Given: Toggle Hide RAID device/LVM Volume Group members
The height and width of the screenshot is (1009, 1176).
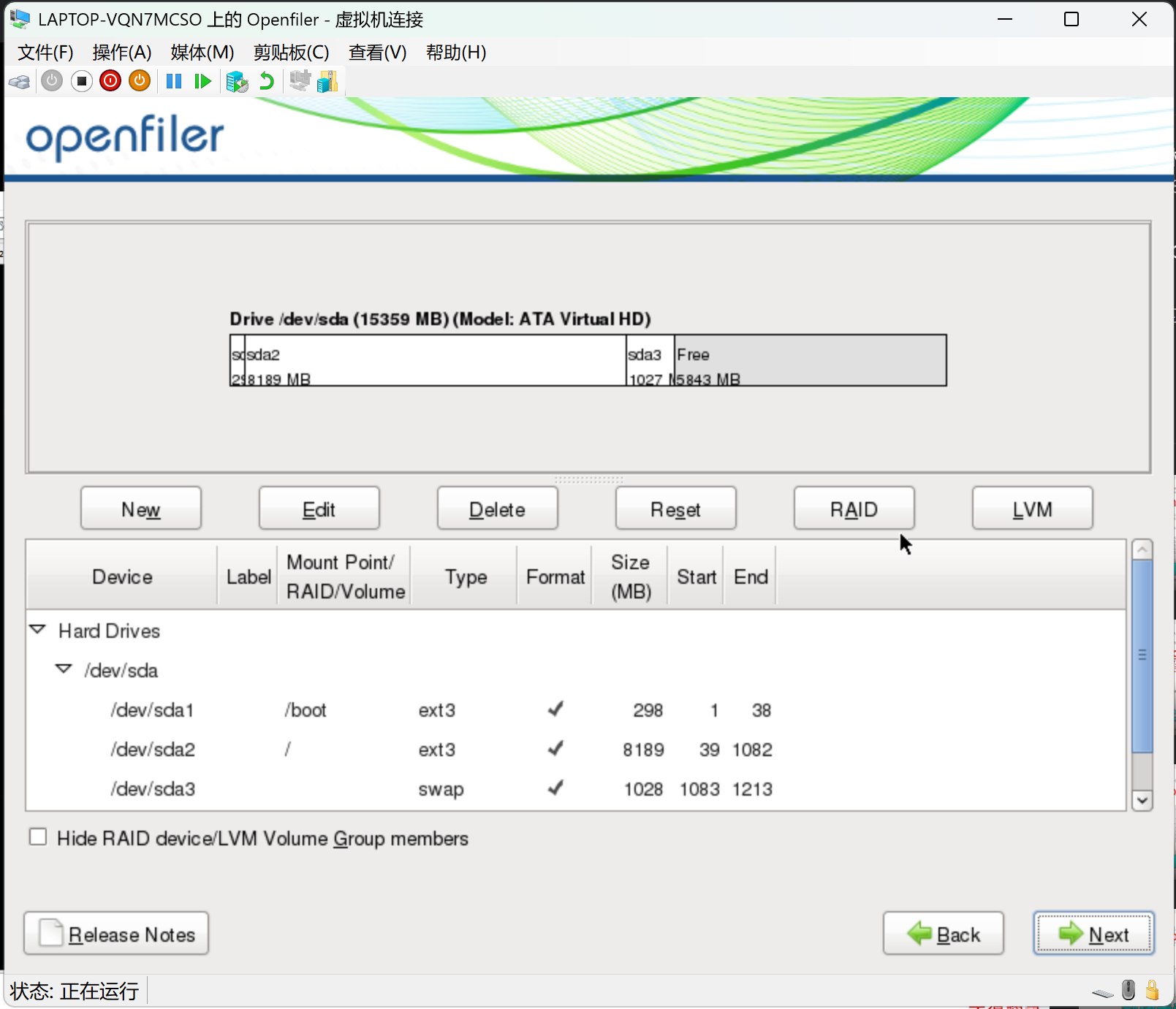Looking at the screenshot, I should [x=38, y=837].
